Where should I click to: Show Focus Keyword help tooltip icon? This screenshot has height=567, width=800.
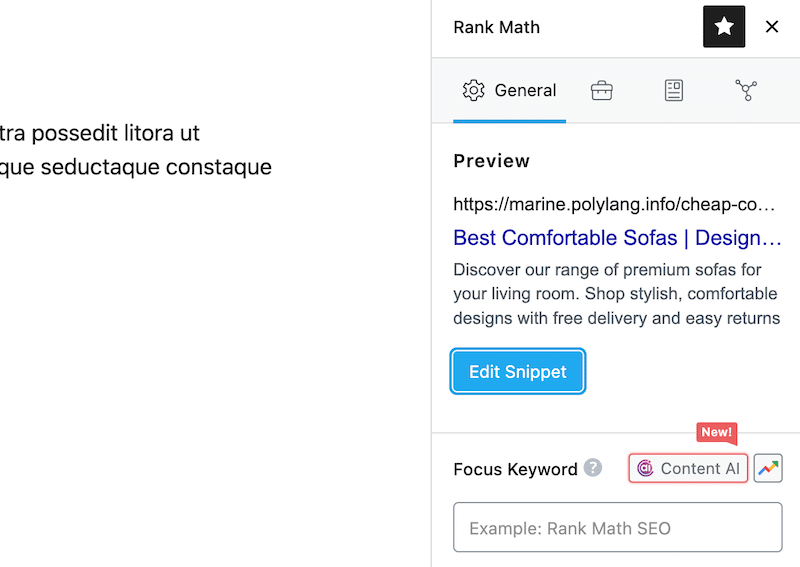(x=592, y=467)
